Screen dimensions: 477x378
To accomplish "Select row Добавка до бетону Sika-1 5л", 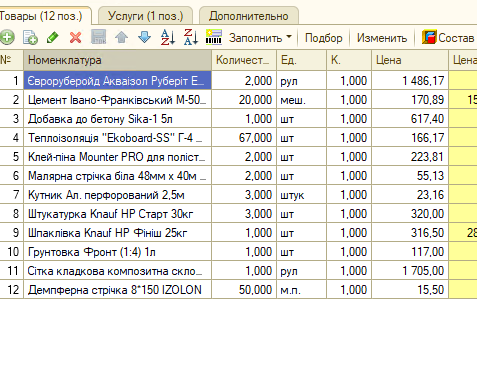I will tap(117, 118).
